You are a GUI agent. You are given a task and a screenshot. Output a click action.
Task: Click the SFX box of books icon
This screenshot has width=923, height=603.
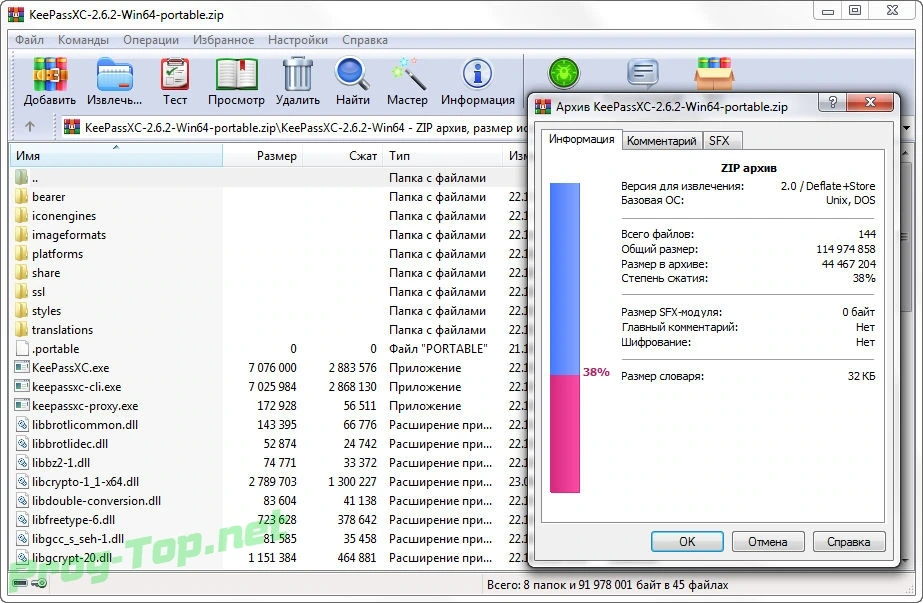714,73
